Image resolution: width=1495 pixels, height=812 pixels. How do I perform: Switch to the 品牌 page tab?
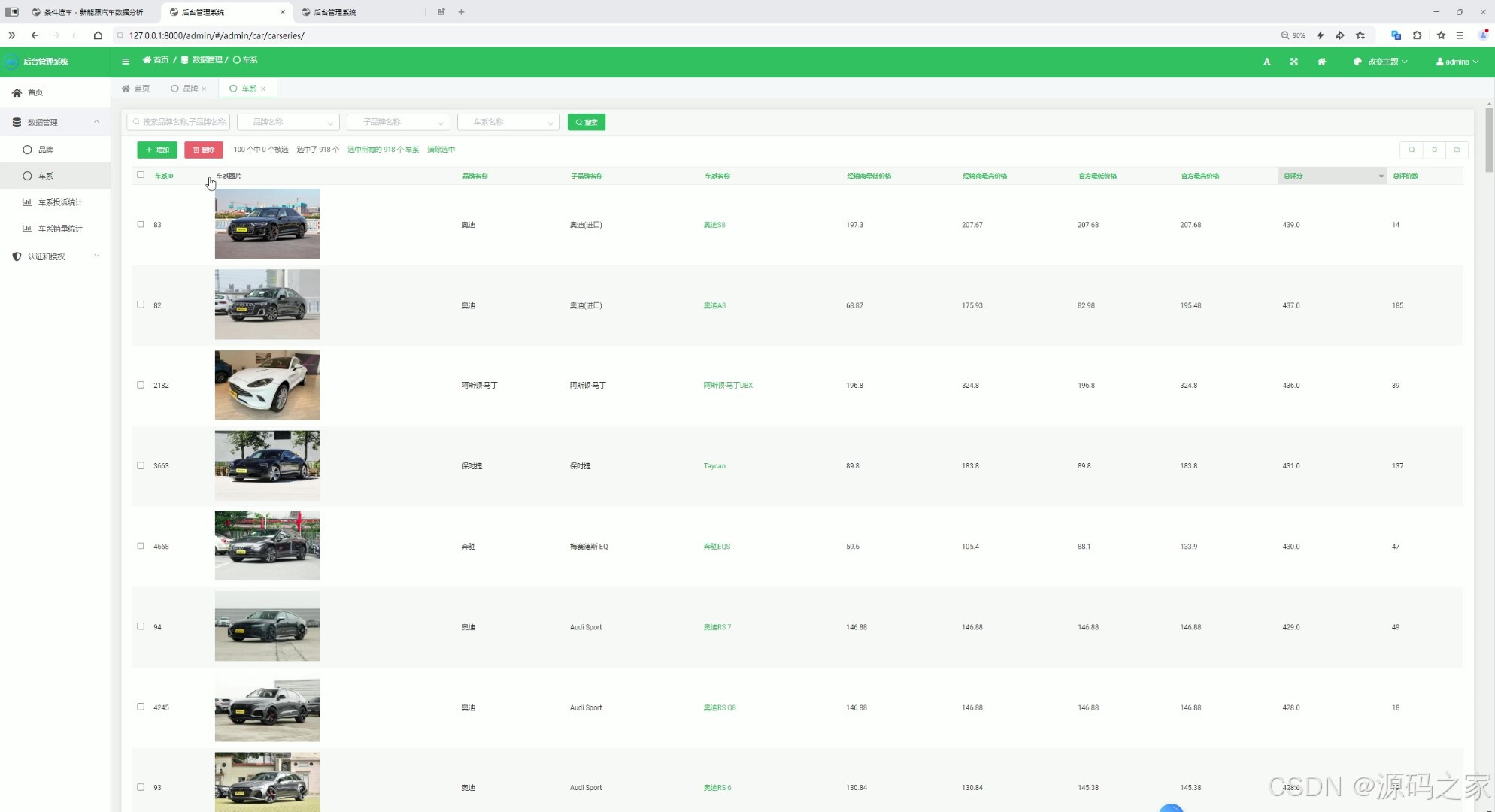190,89
